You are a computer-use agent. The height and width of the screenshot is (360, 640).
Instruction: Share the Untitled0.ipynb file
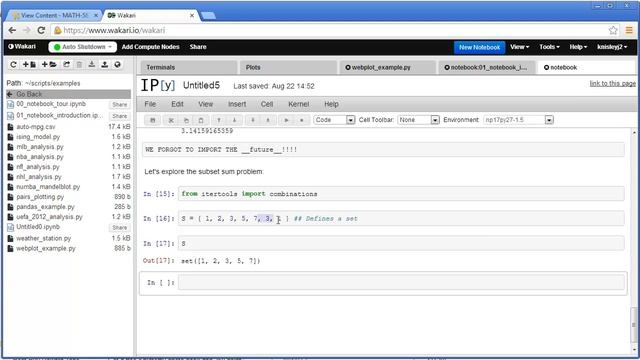pyautogui.click(x=120, y=227)
